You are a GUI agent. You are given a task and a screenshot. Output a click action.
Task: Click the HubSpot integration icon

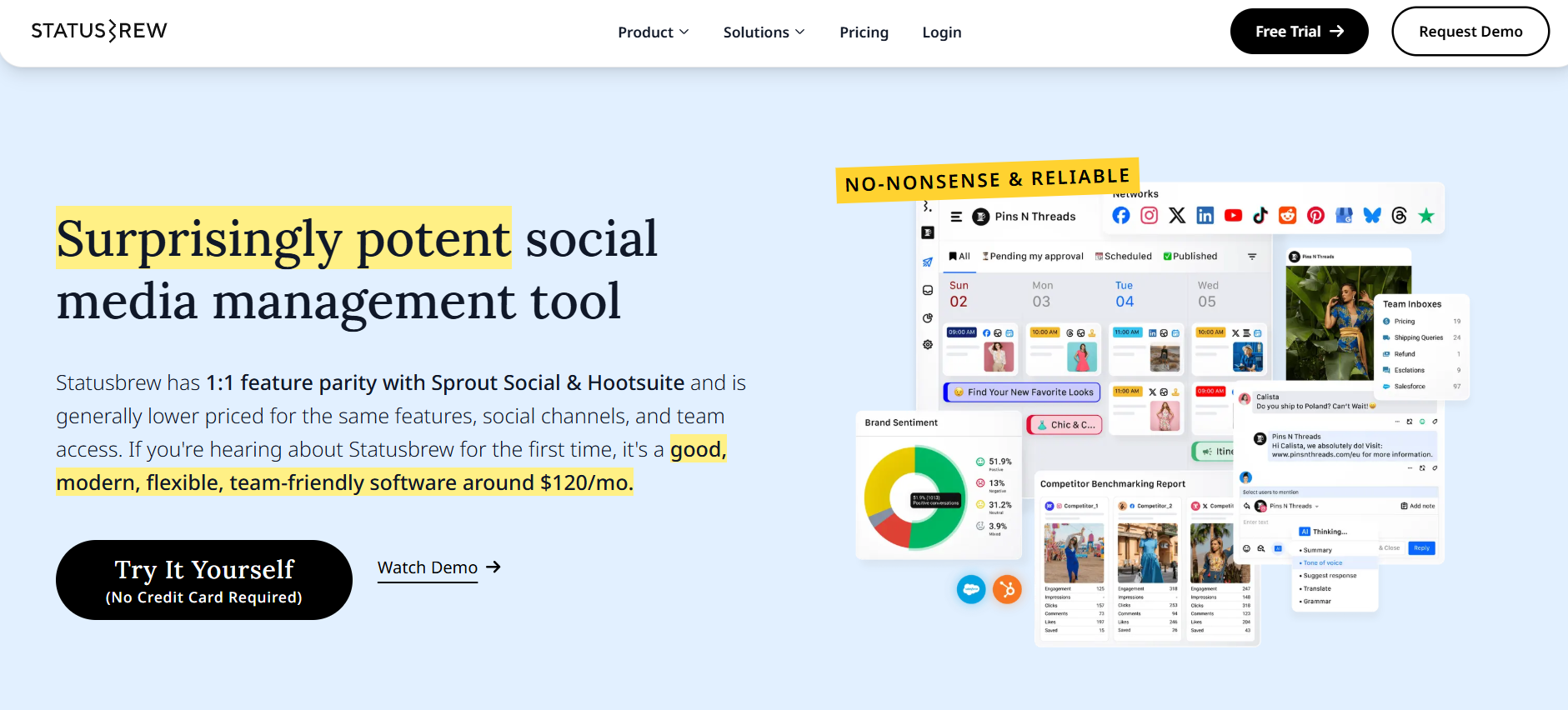[x=1007, y=590]
